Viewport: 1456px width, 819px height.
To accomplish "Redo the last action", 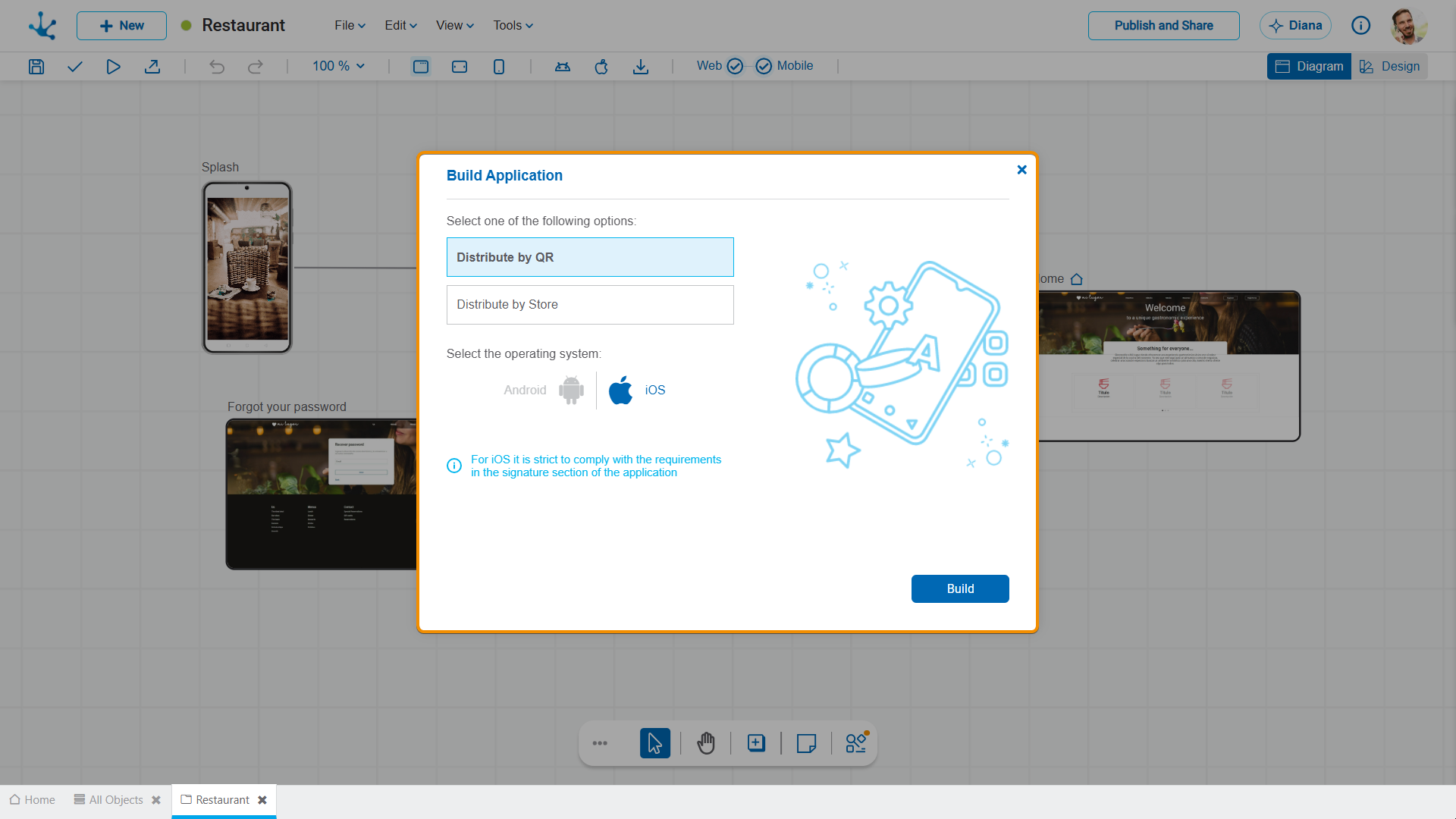I will tap(256, 67).
